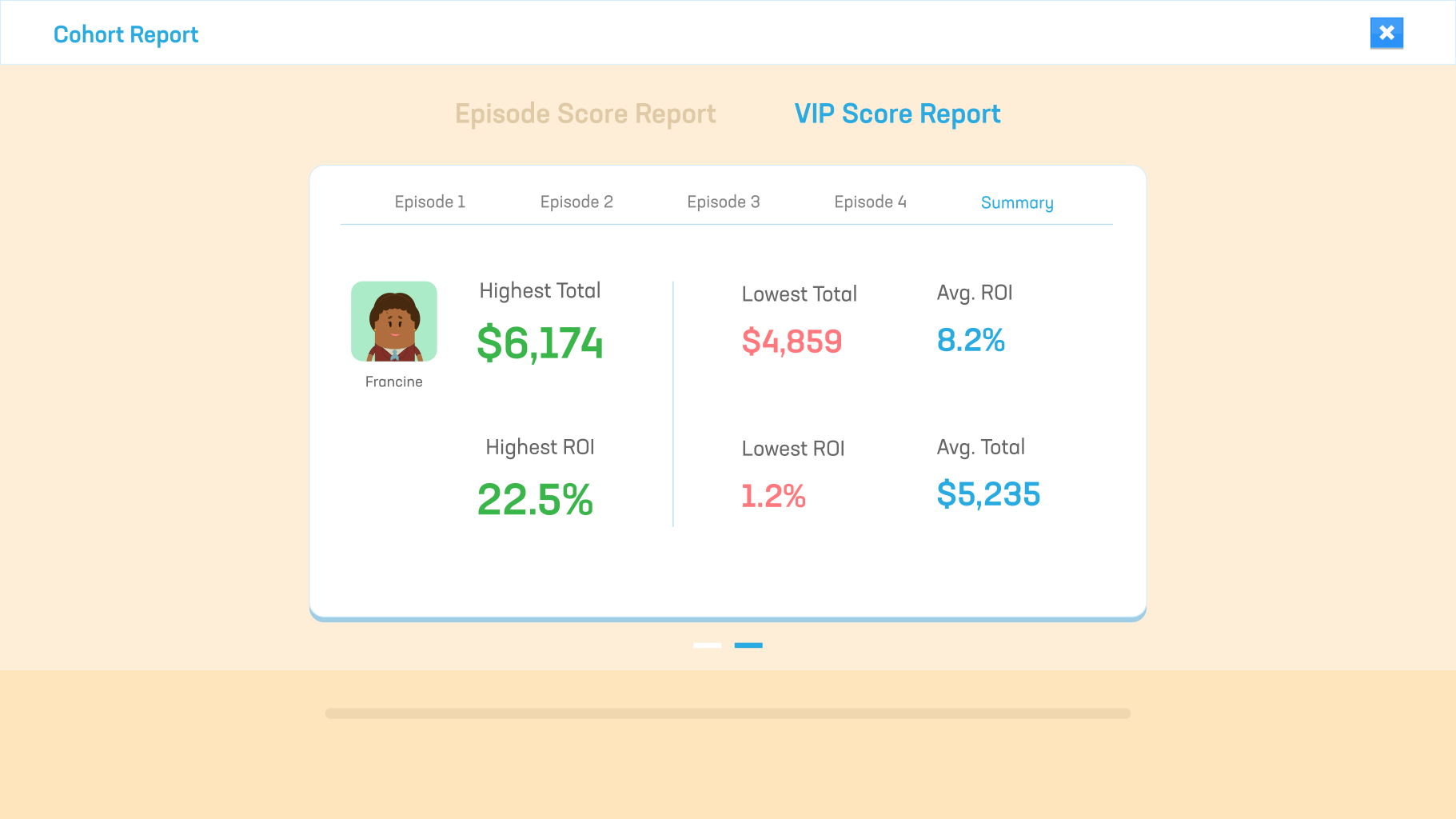Click the horizontal bar below the report card
The width and height of the screenshot is (1456, 819).
tap(728, 712)
